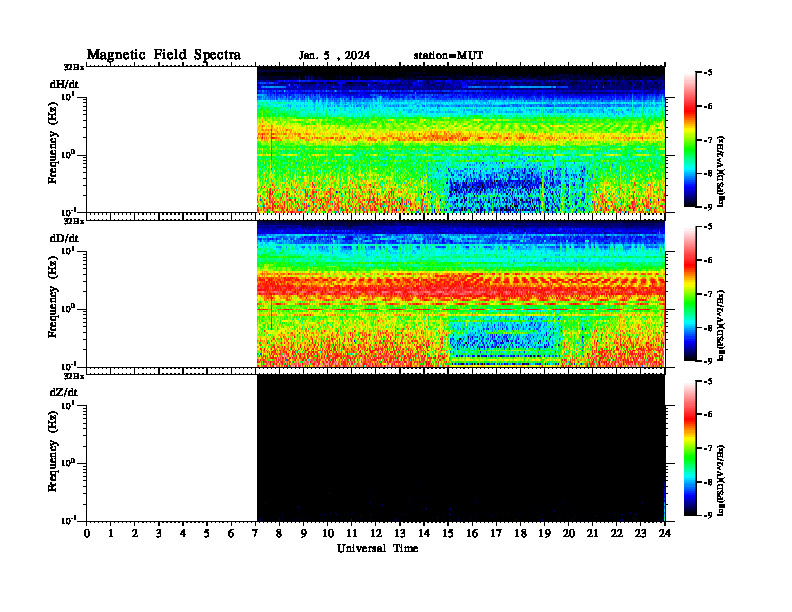Click the black dZ/dt spectrogram plot
This screenshot has height=612, width=792.
point(461,447)
